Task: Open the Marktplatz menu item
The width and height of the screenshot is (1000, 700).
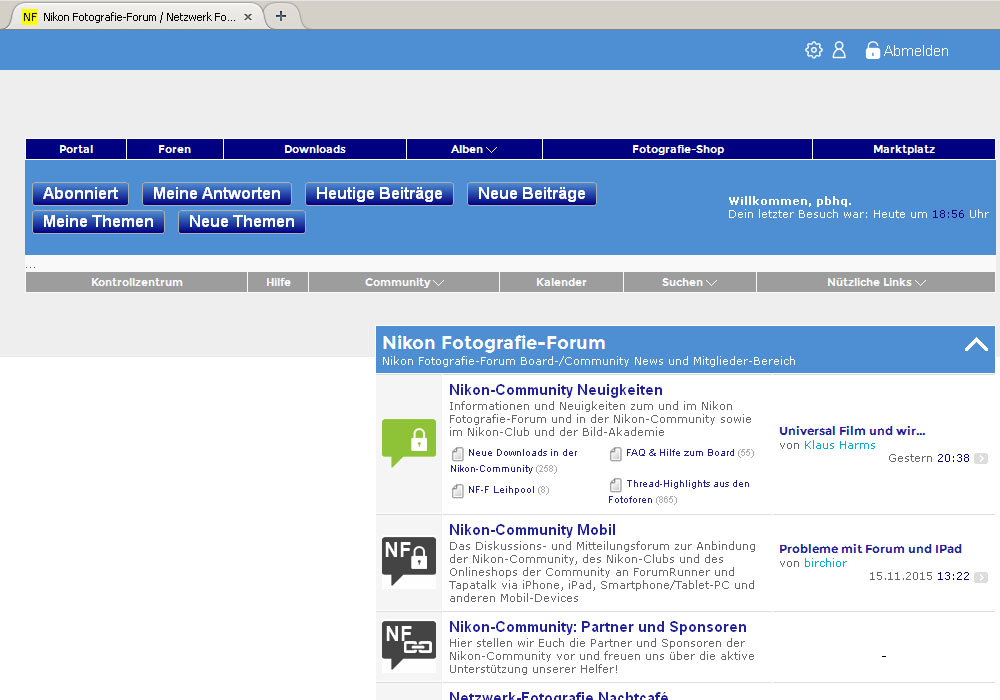Action: pos(904,149)
